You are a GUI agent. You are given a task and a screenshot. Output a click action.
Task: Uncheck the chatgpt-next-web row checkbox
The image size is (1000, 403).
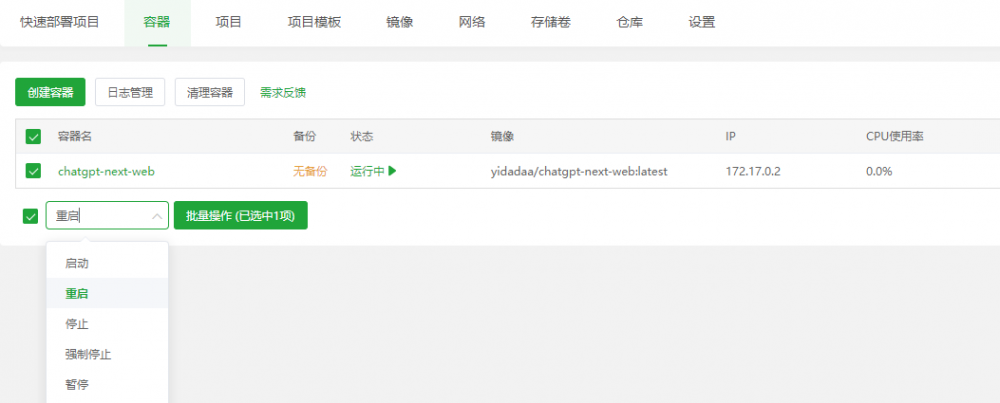(x=33, y=171)
